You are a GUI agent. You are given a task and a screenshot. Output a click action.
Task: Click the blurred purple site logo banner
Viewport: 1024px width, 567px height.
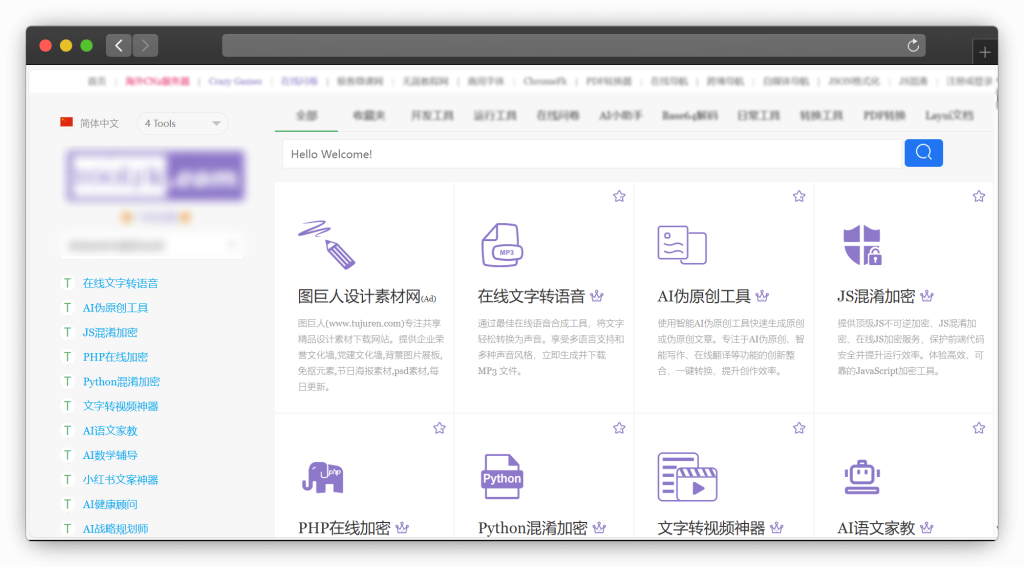pyautogui.click(x=155, y=176)
